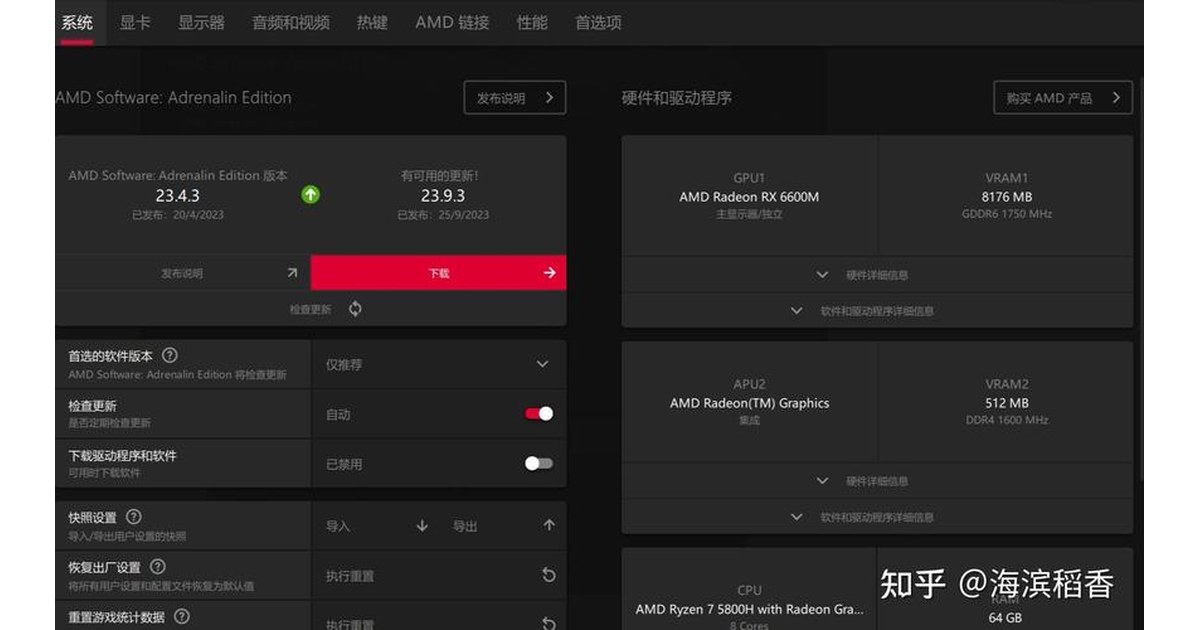Select the AMD Ryzen 7 5800H CPU text
1200x630 pixels.
pyautogui.click(x=749, y=609)
